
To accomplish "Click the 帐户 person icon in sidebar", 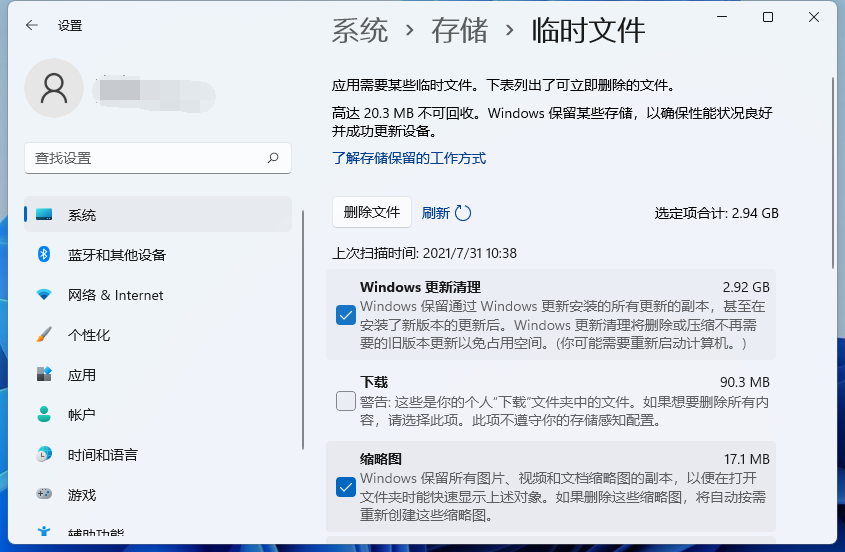I will [x=44, y=415].
